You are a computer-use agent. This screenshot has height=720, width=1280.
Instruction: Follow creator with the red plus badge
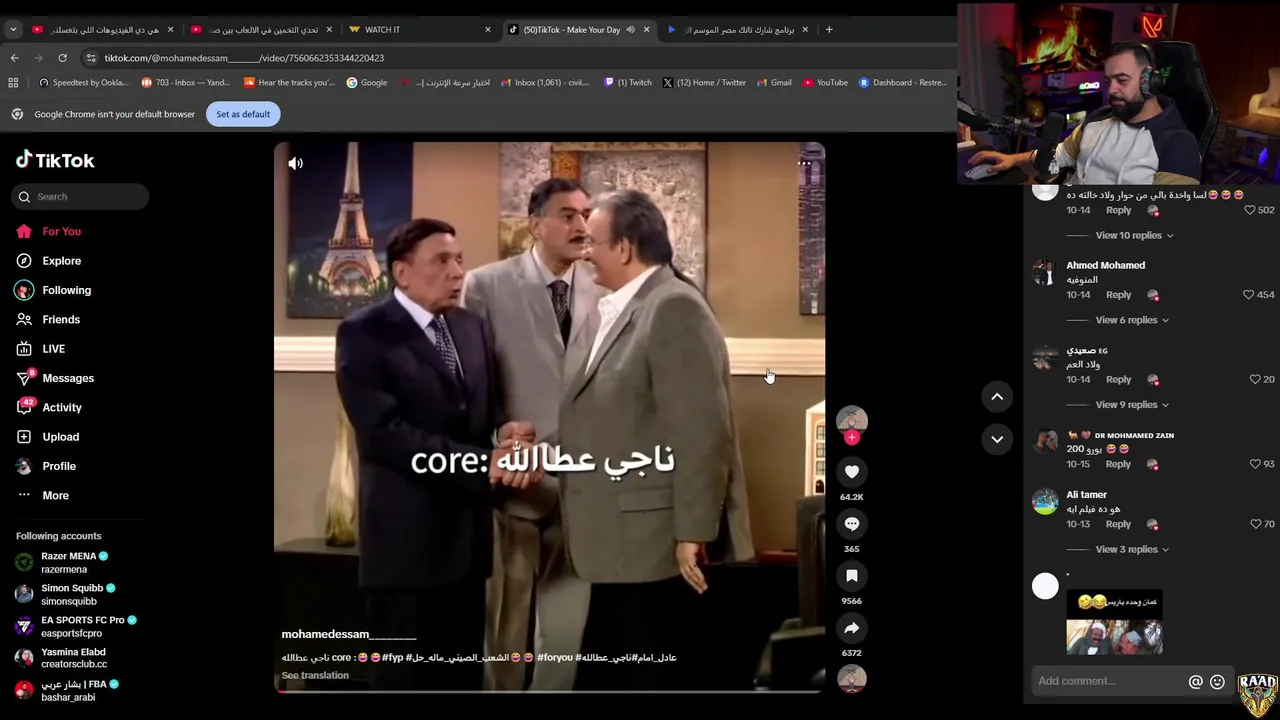[852, 437]
